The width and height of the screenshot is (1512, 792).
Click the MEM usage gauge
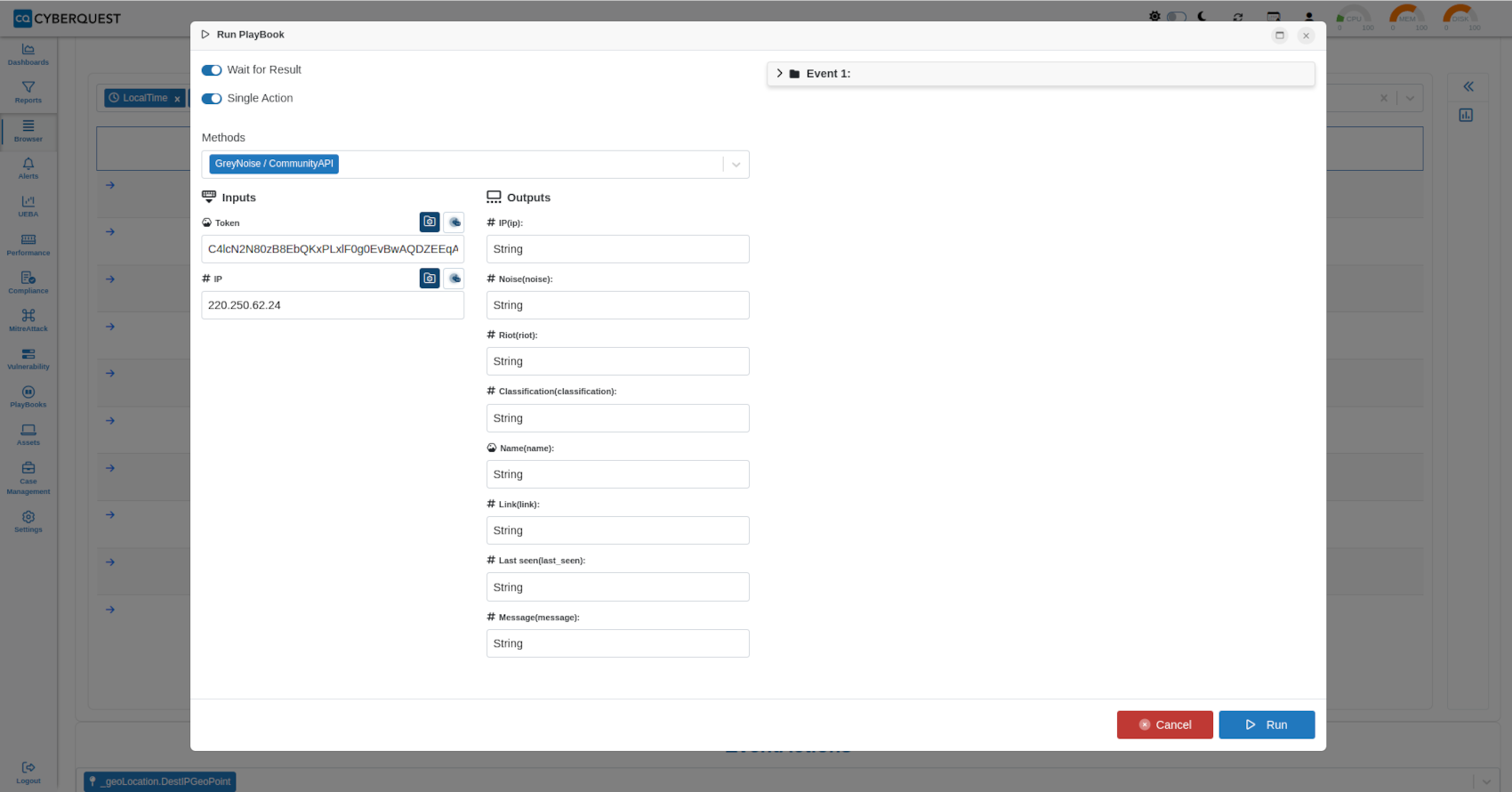[x=1407, y=18]
